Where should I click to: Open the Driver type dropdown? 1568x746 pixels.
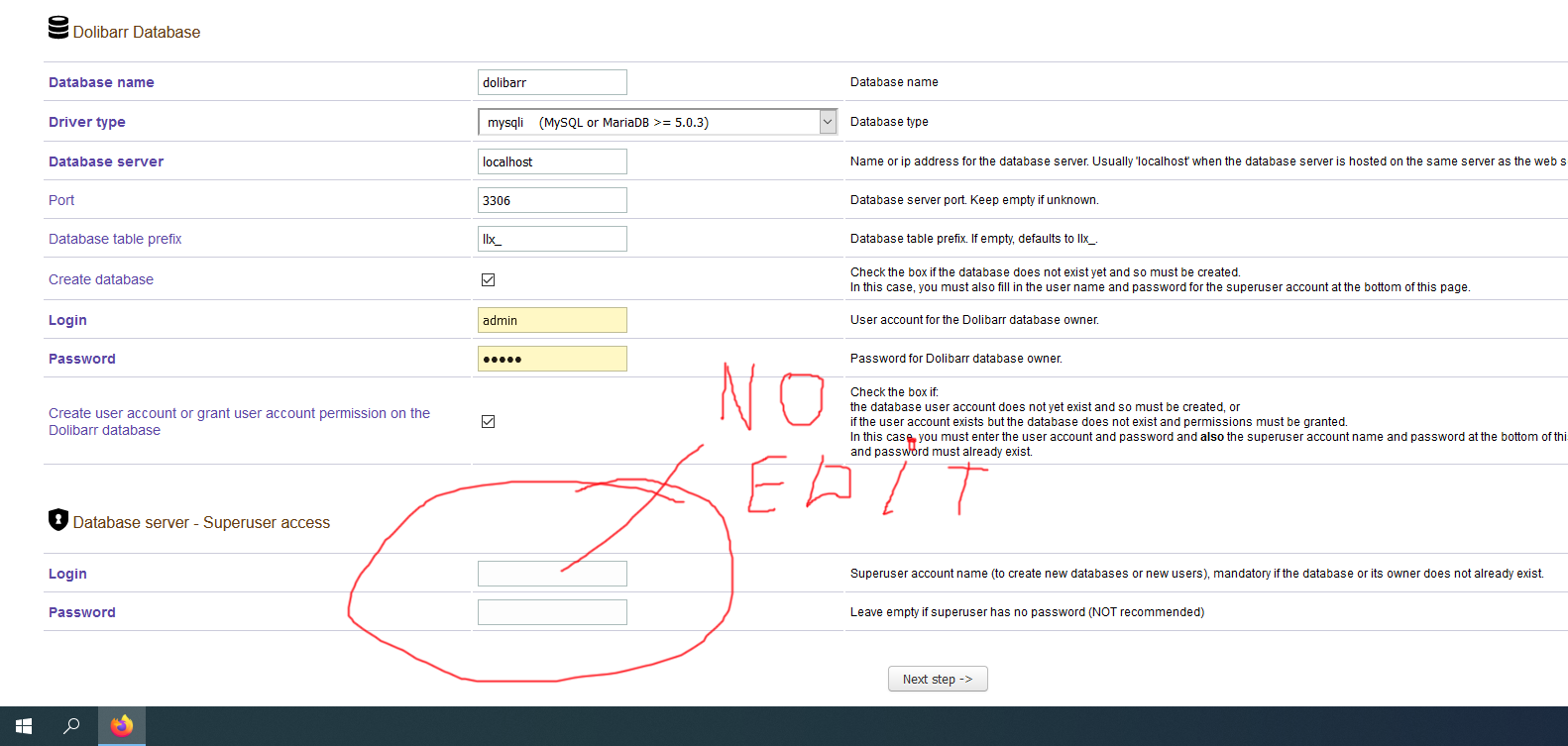[x=658, y=122]
